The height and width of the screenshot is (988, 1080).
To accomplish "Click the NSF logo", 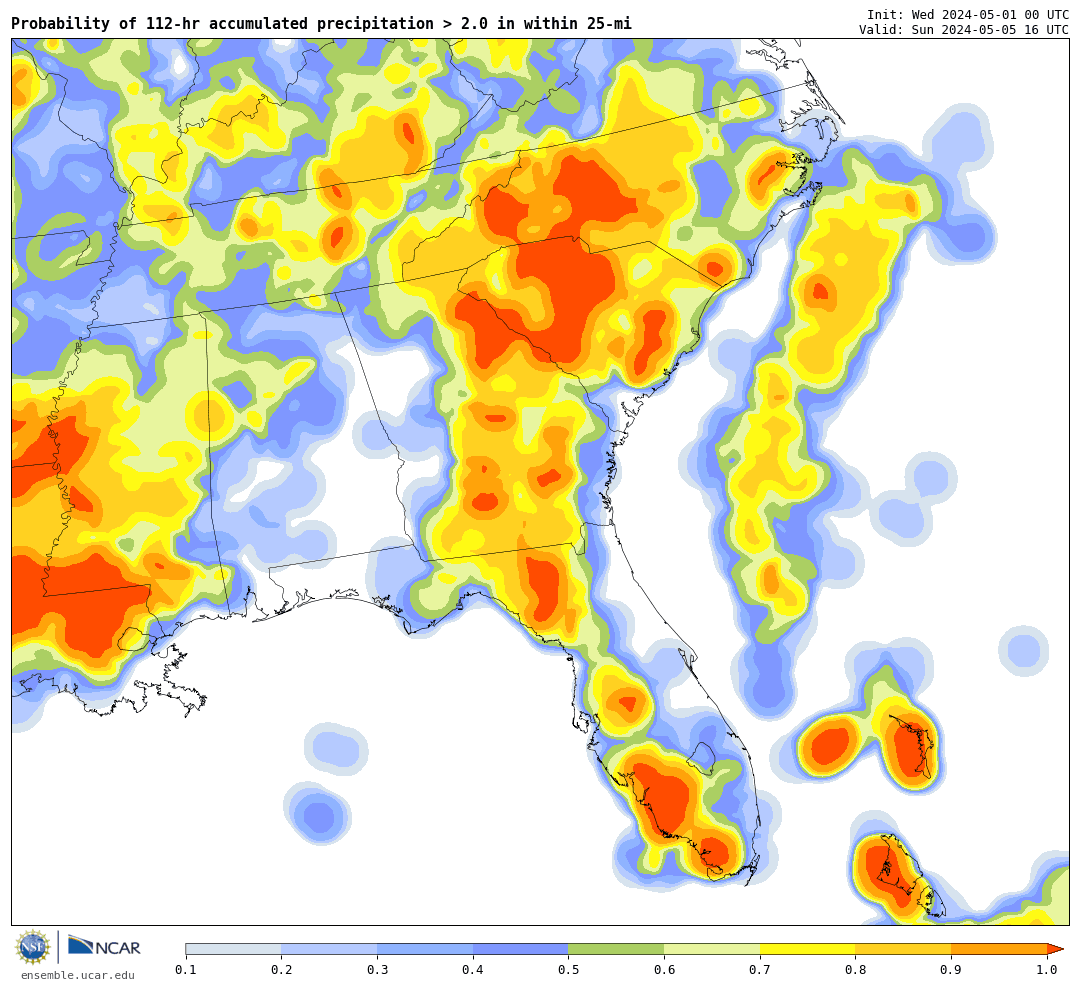I will 33,947.
